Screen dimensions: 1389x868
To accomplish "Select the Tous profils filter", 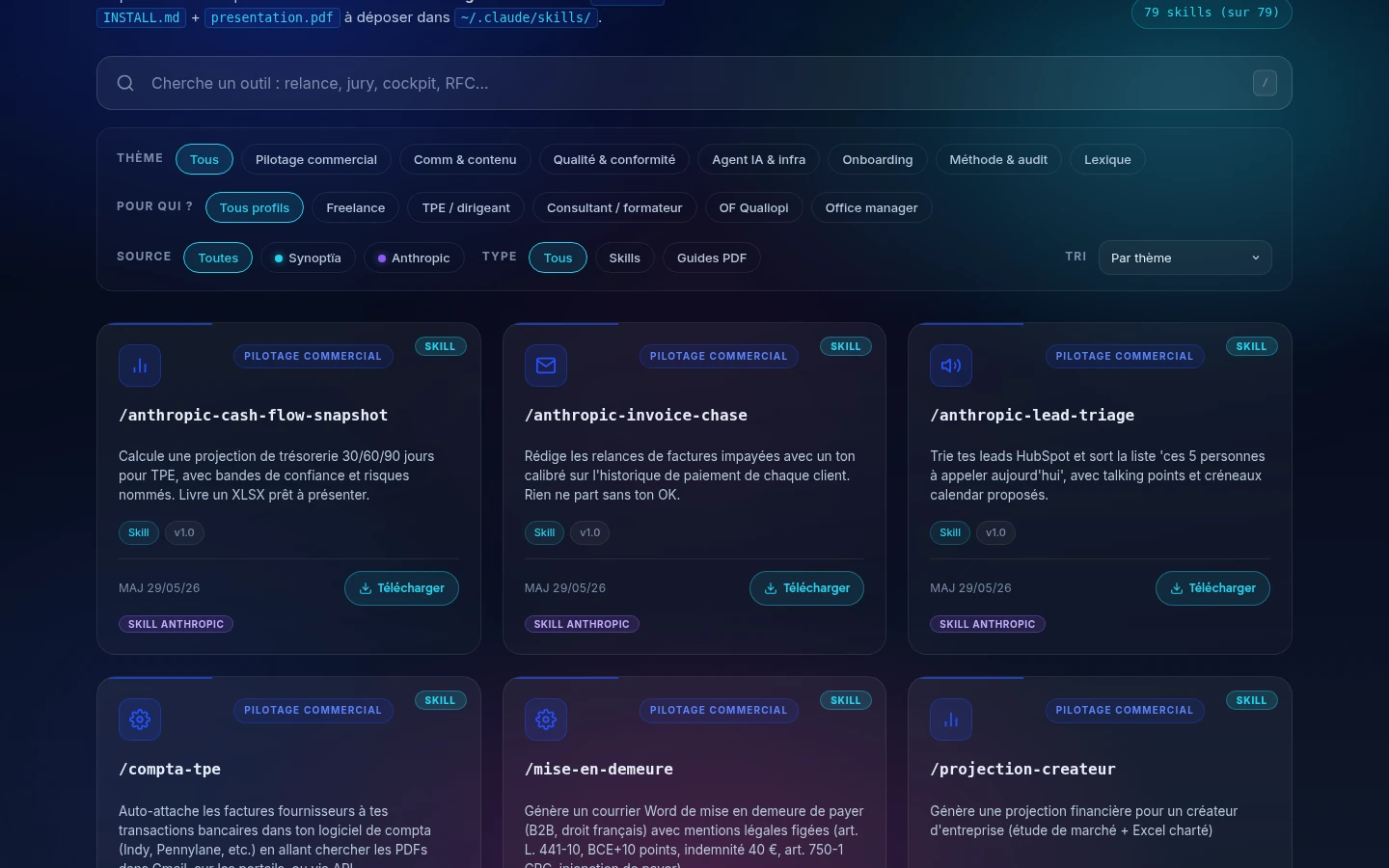I will 255,207.
